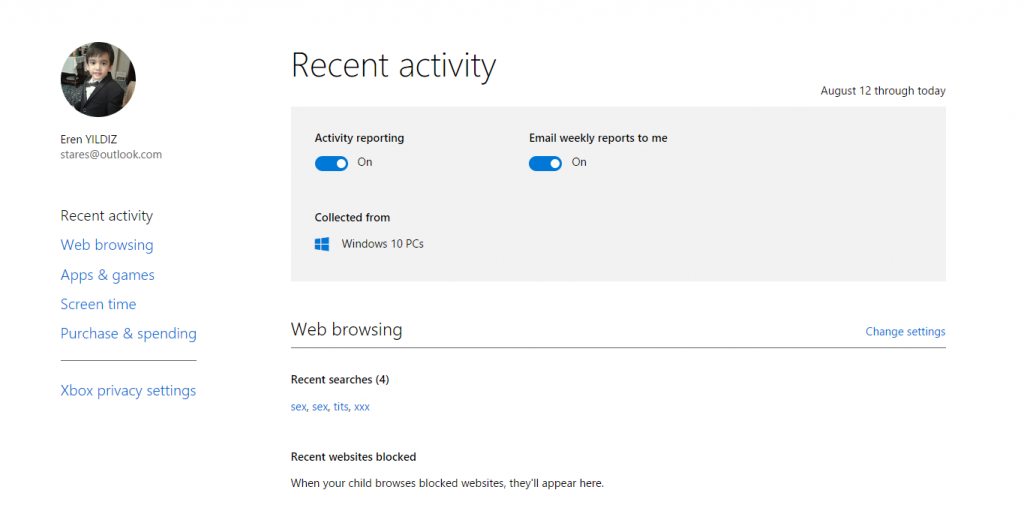The width and height of the screenshot is (1024, 514).
Task: Click the 'Windows 10 PCs' text
Action: 383,244
